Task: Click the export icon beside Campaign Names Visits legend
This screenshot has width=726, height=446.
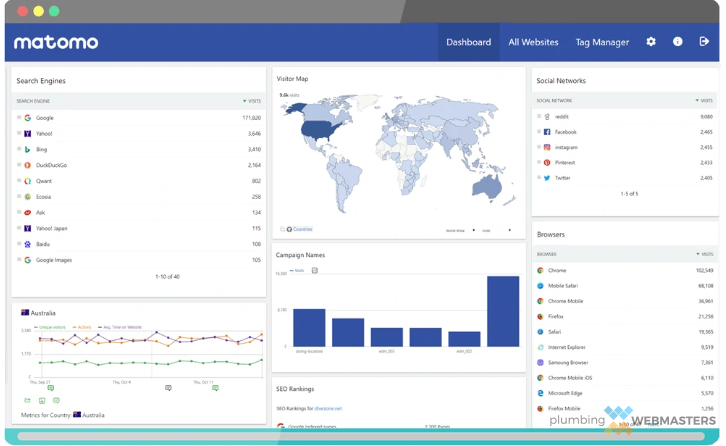Action: click(315, 270)
